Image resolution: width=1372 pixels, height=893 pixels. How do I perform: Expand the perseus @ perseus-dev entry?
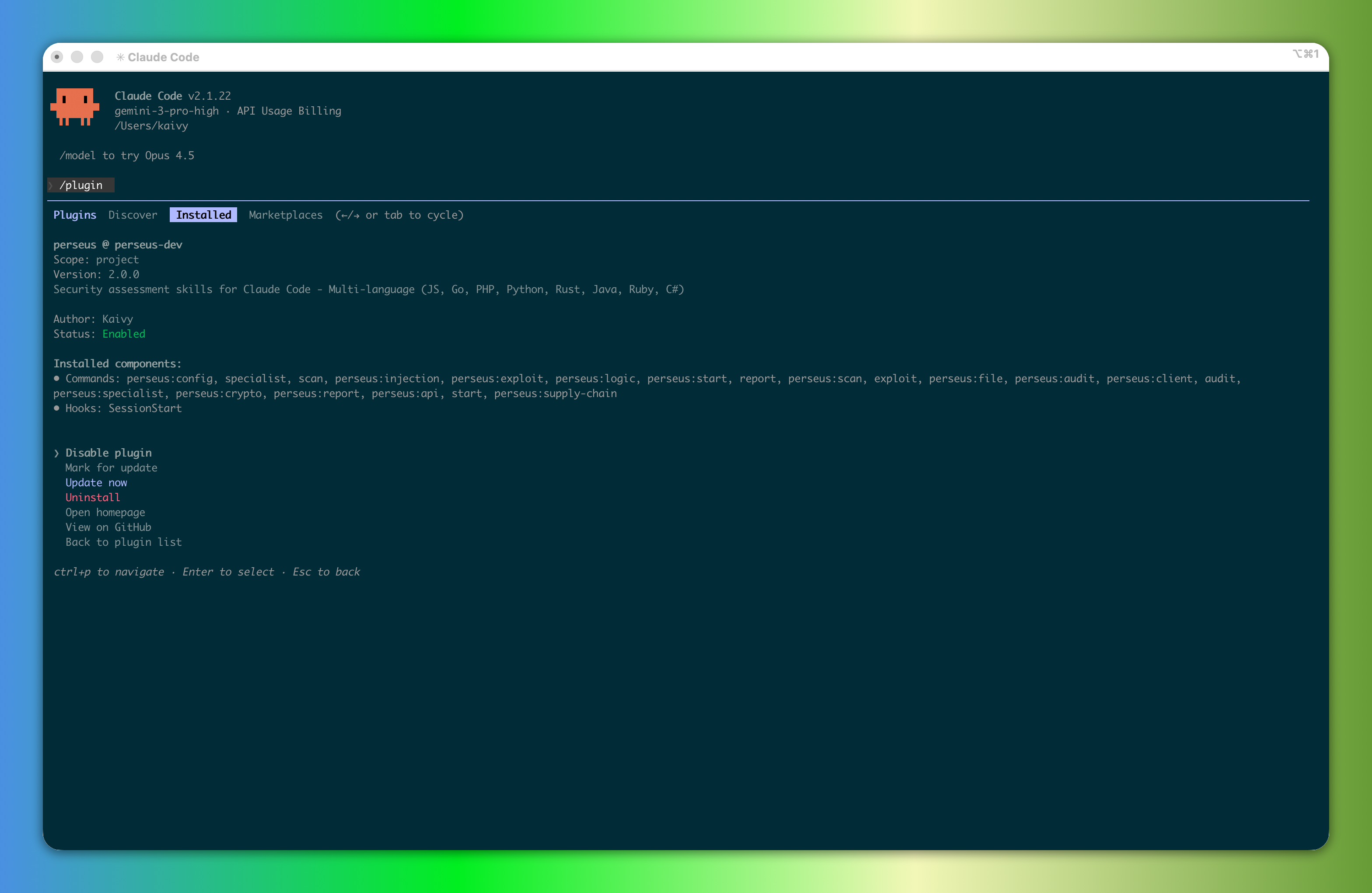(118, 244)
